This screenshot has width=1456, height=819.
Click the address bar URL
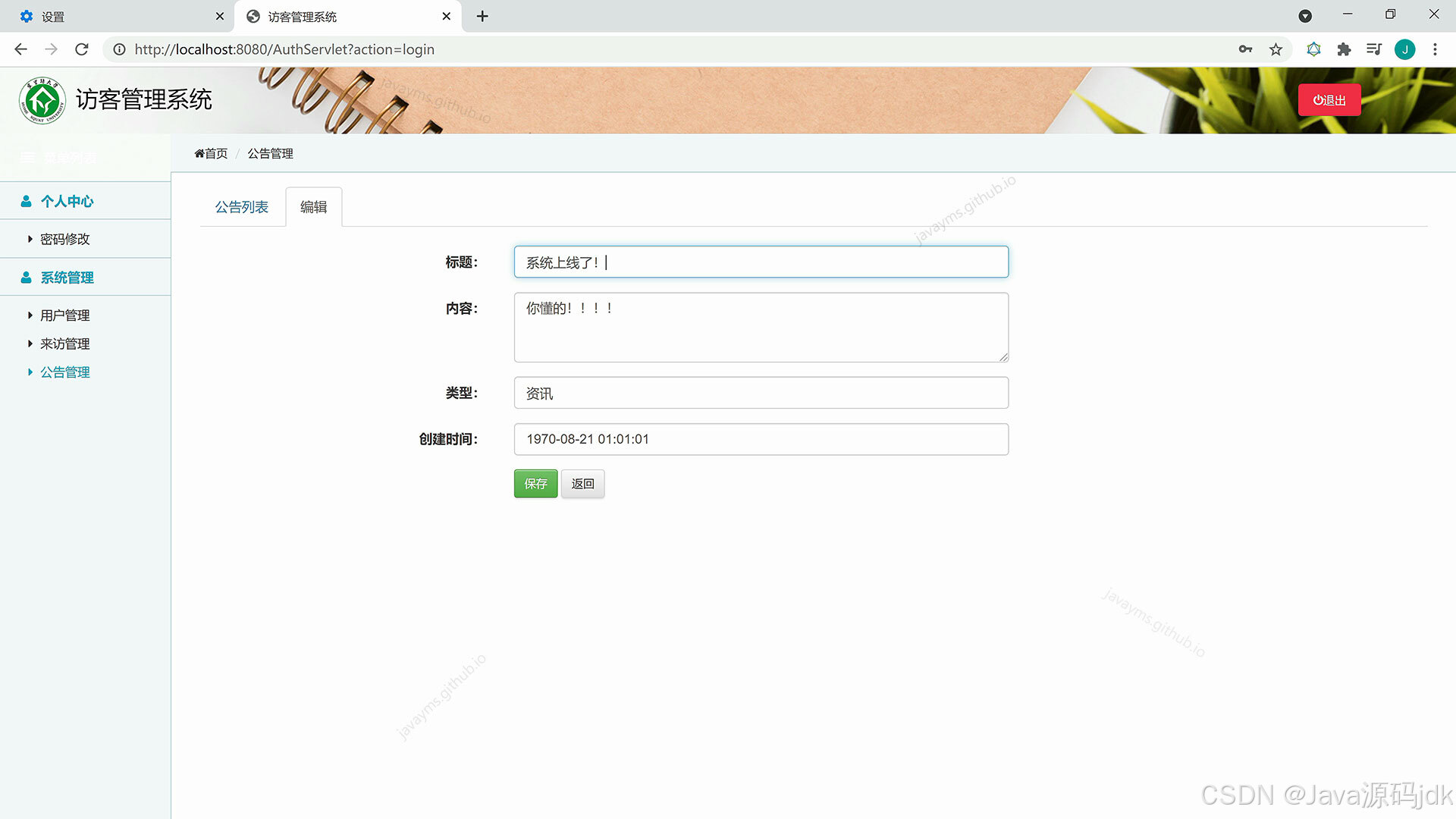284,49
